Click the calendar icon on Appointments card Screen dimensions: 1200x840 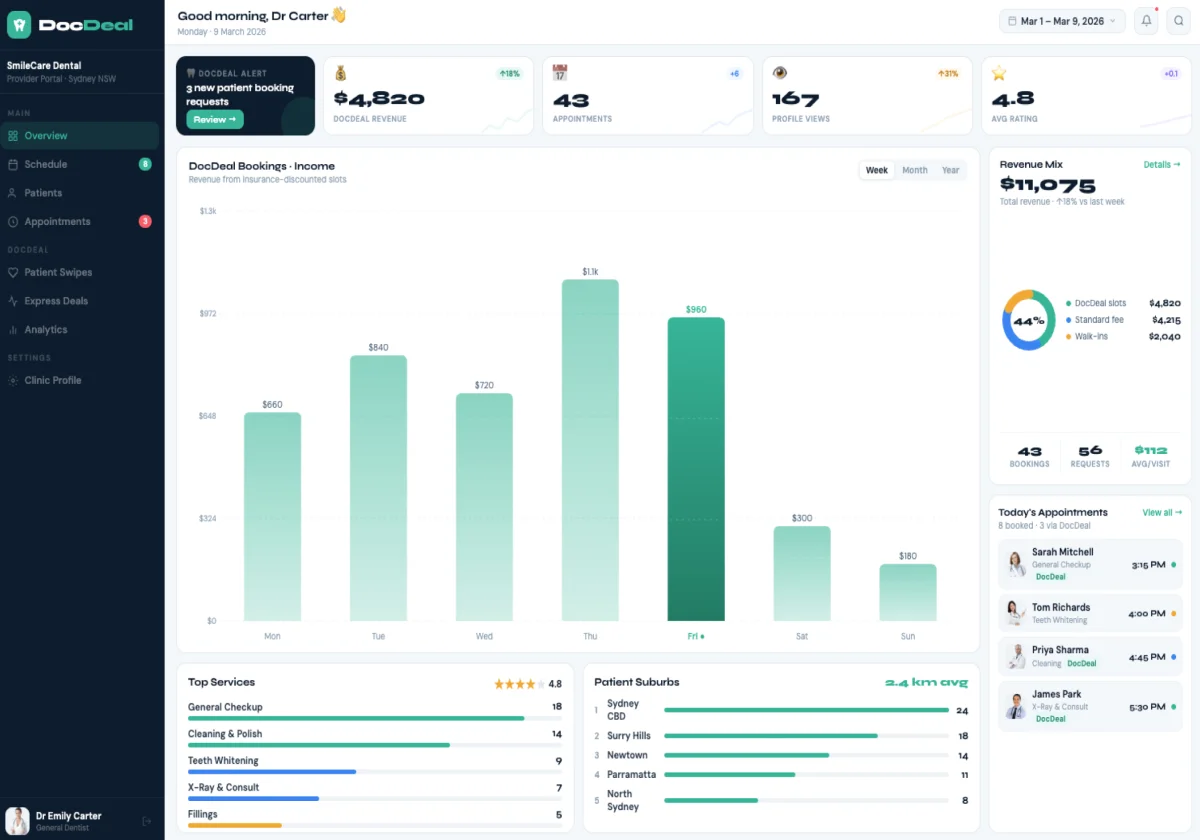pyautogui.click(x=560, y=73)
